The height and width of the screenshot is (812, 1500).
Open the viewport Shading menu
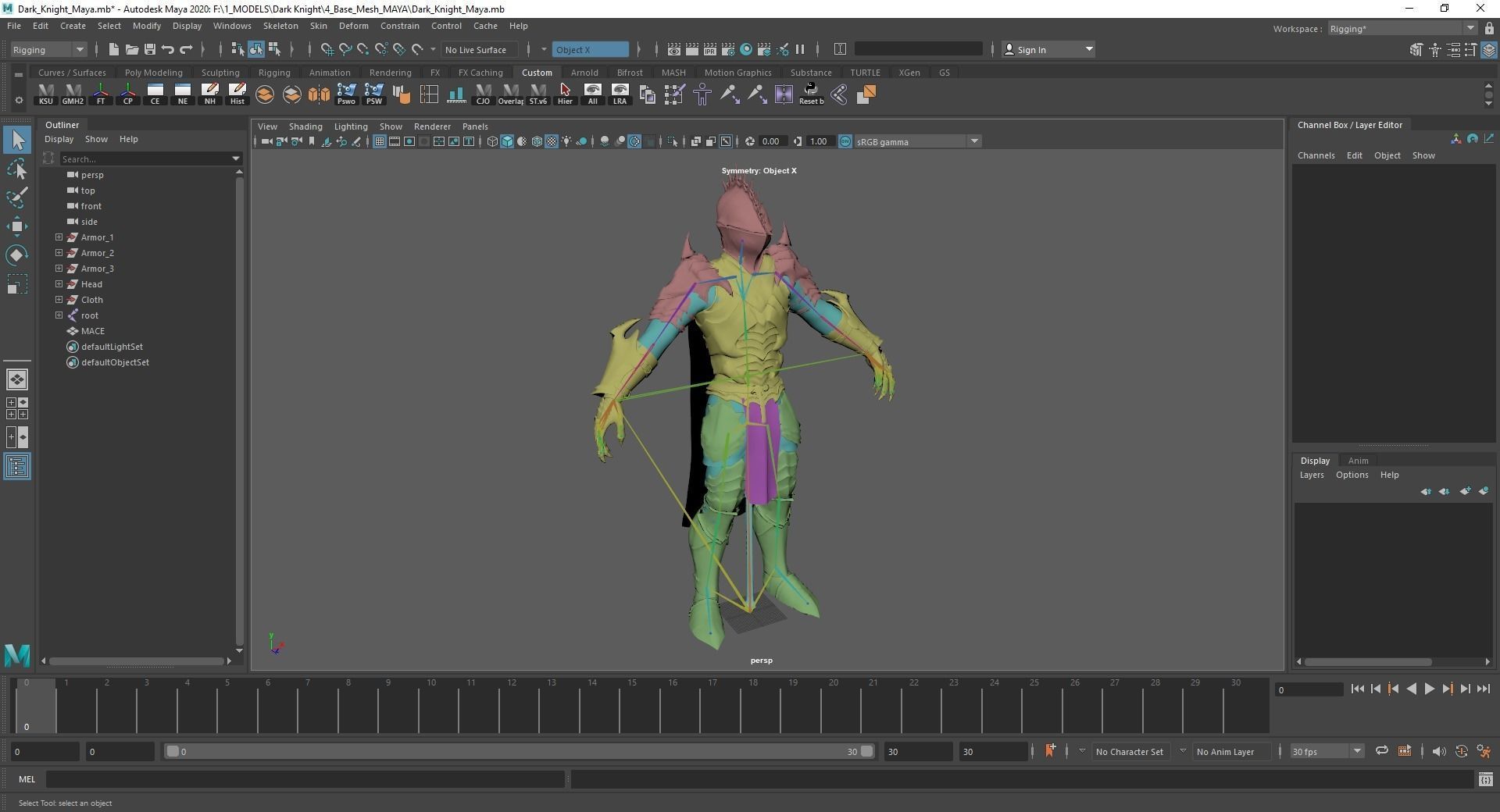[x=305, y=126]
